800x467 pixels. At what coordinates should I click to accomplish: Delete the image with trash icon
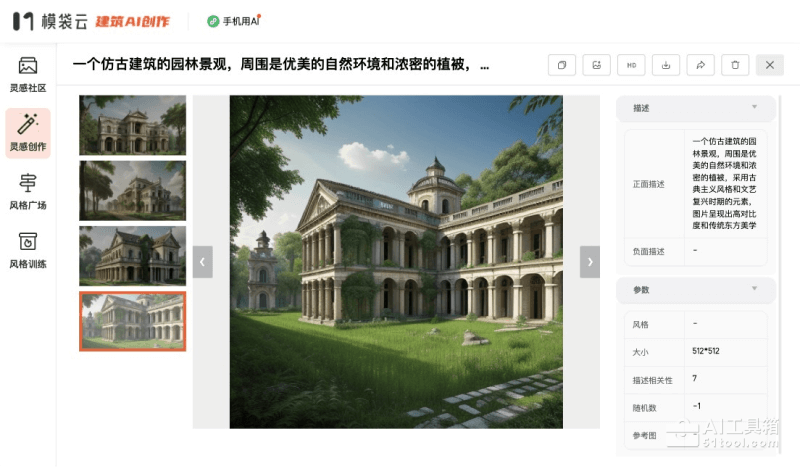coord(735,65)
